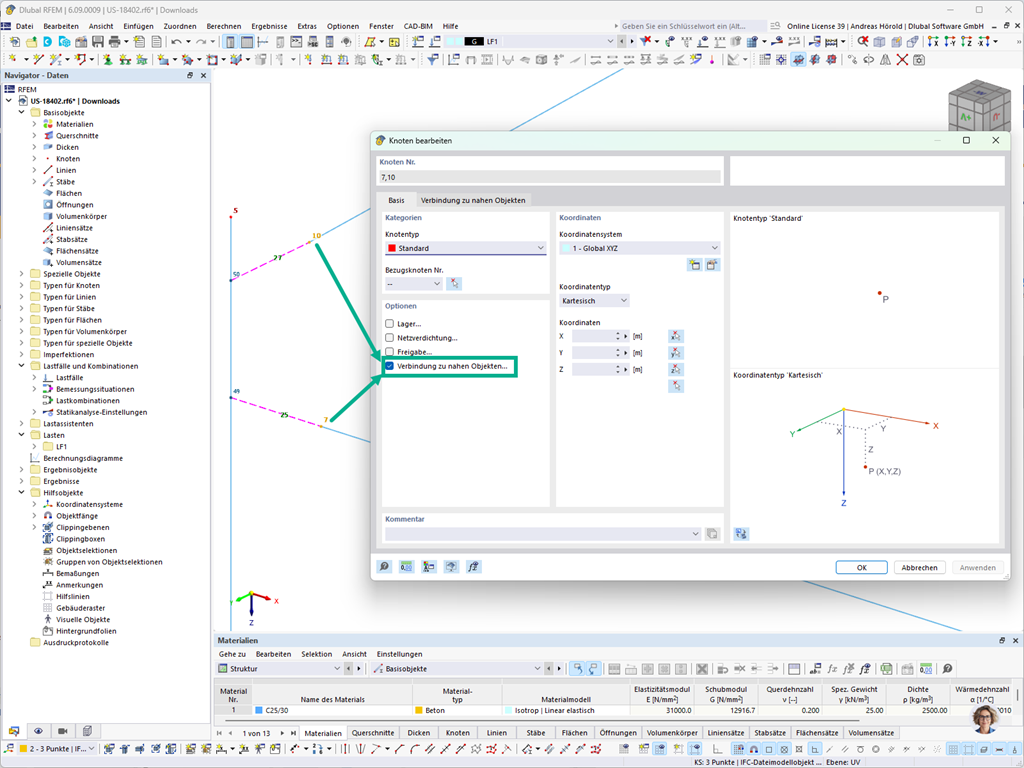The height and width of the screenshot is (768, 1024).
Task: Click the Knoten Nr. field showing 7,10
Action: tap(550, 177)
